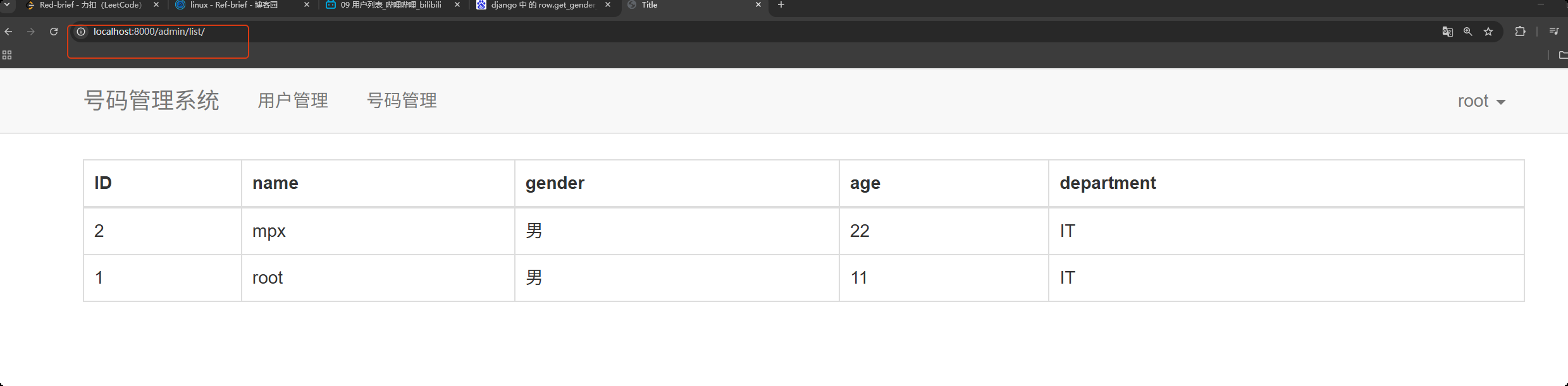Open the Google Translate page icon
Screen dimensions: 1568x386
tap(1447, 32)
